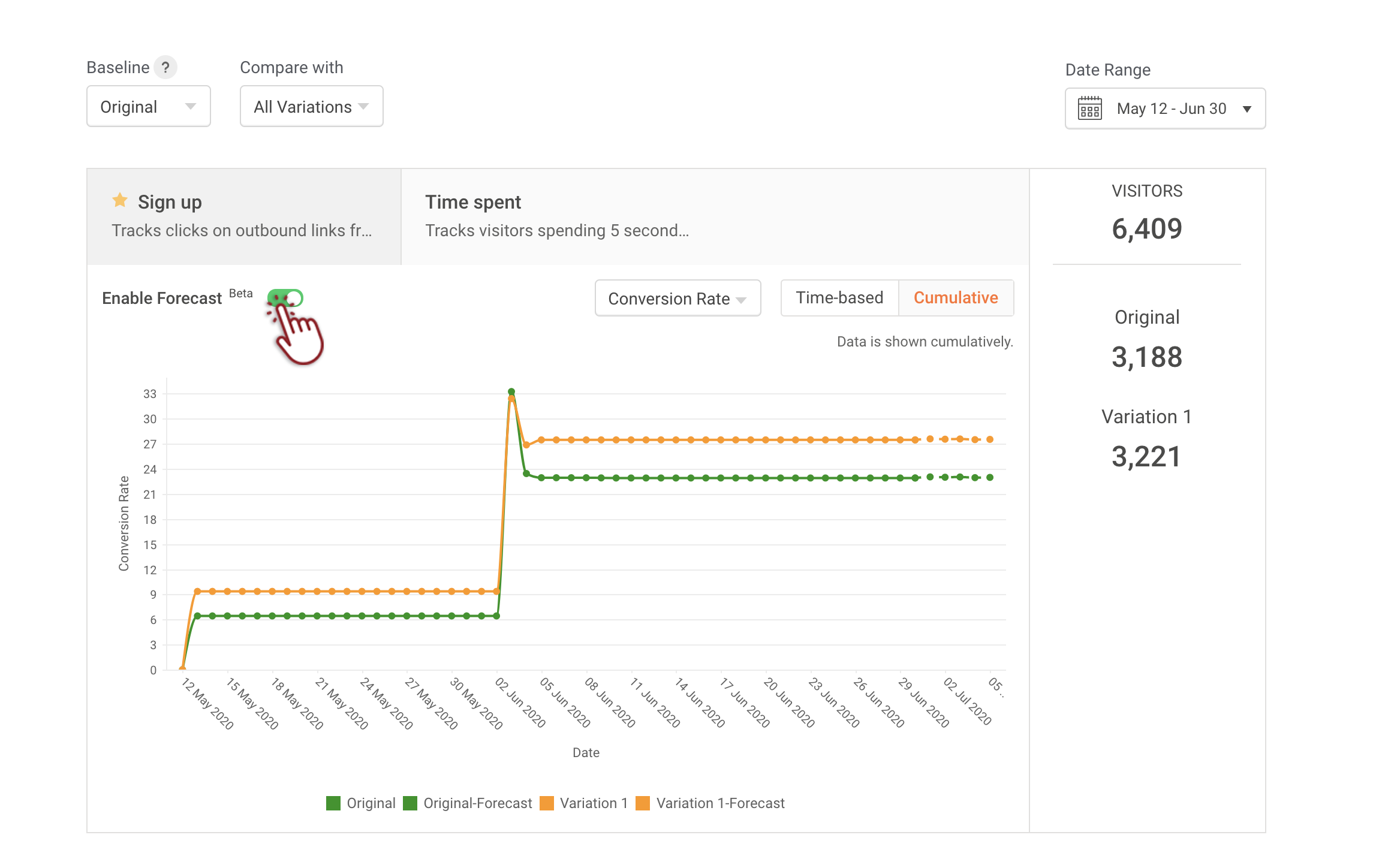The width and height of the screenshot is (1373, 868).
Task: Switch the chart to Time-based view
Action: (839, 298)
